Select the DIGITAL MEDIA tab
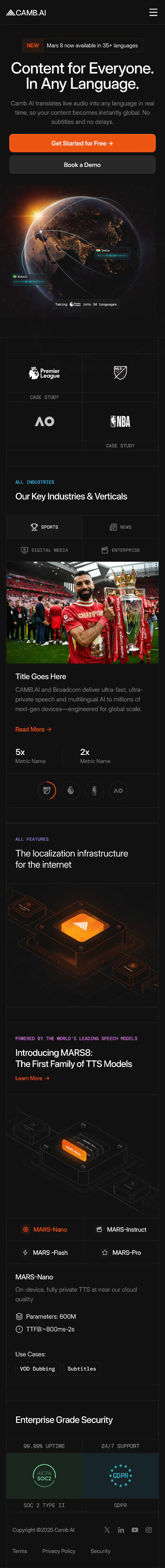Image resolution: width=165 pixels, height=1568 pixels. click(x=45, y=550)
